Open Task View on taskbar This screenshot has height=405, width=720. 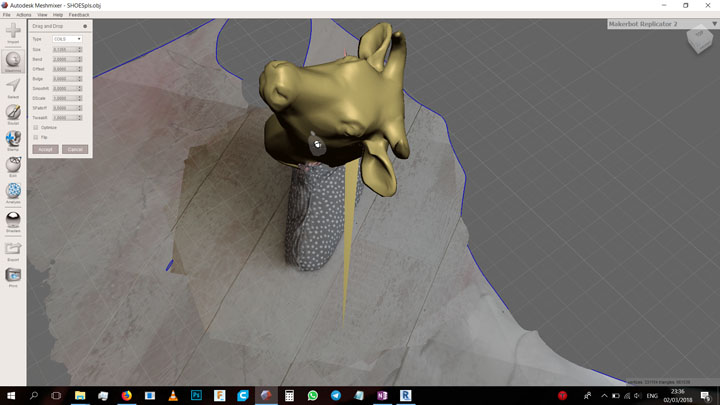(56, 395)
